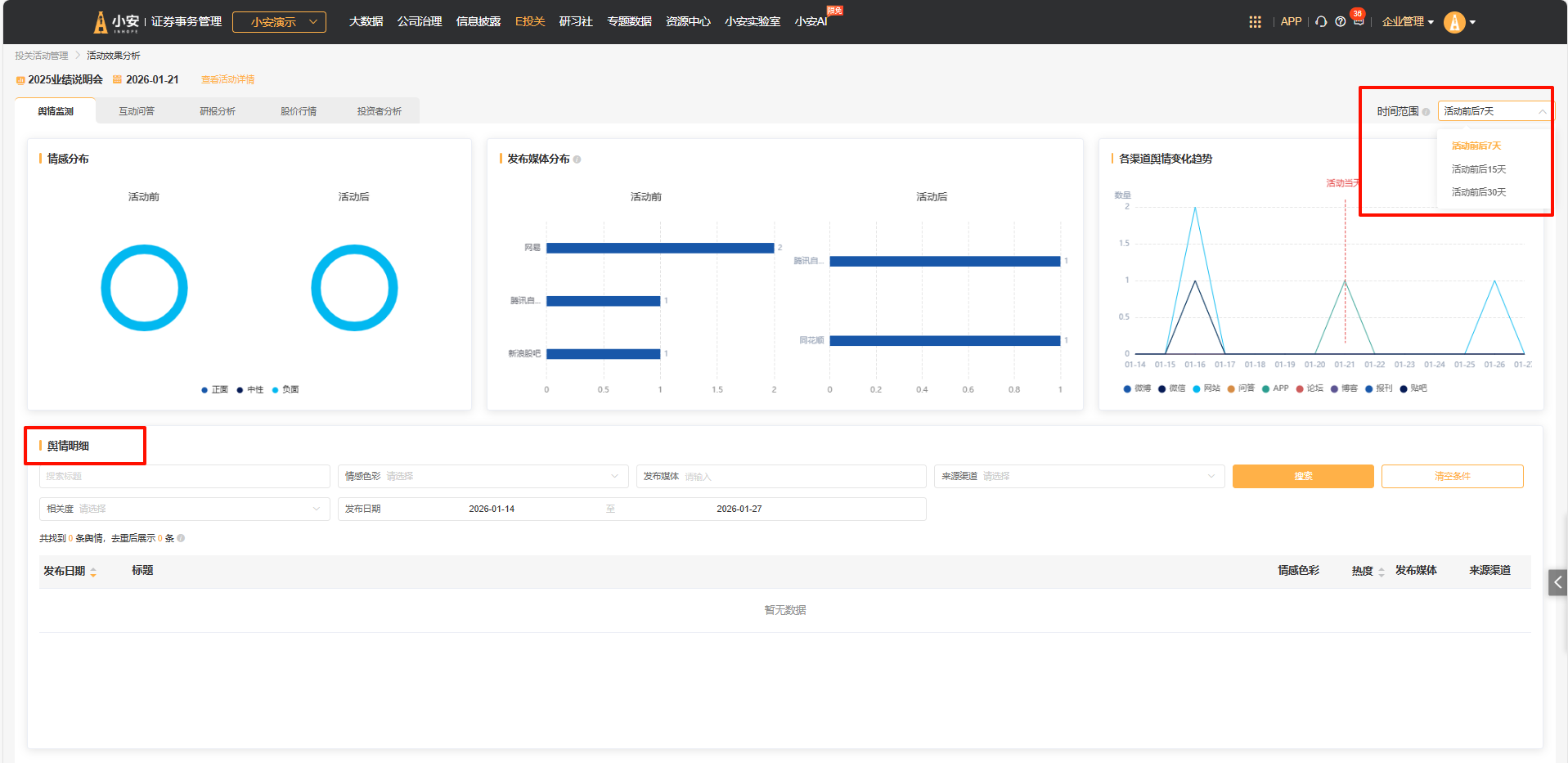Click the end date 2026-01-27 field

(x=739, y=509)
